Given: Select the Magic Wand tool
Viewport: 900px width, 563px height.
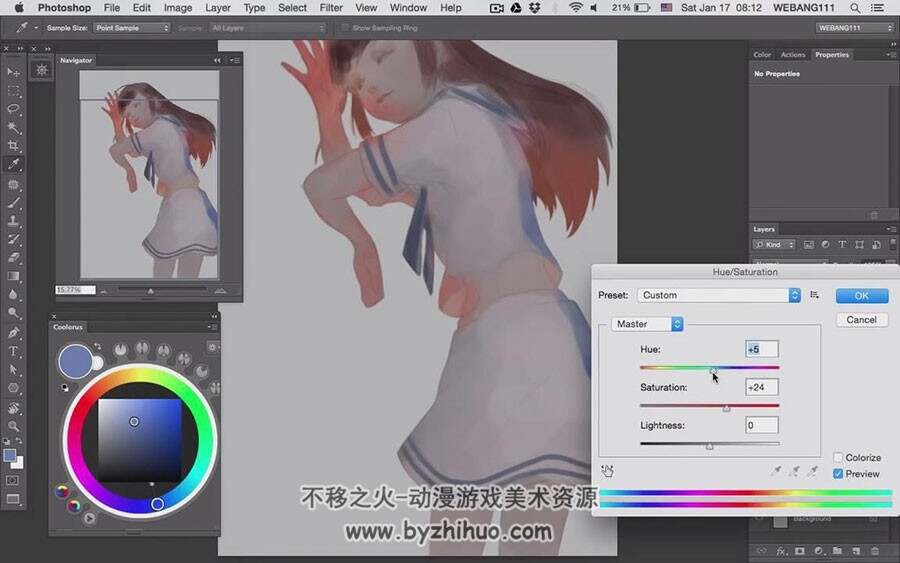Looking at the screenshot, I should point(13,127).
